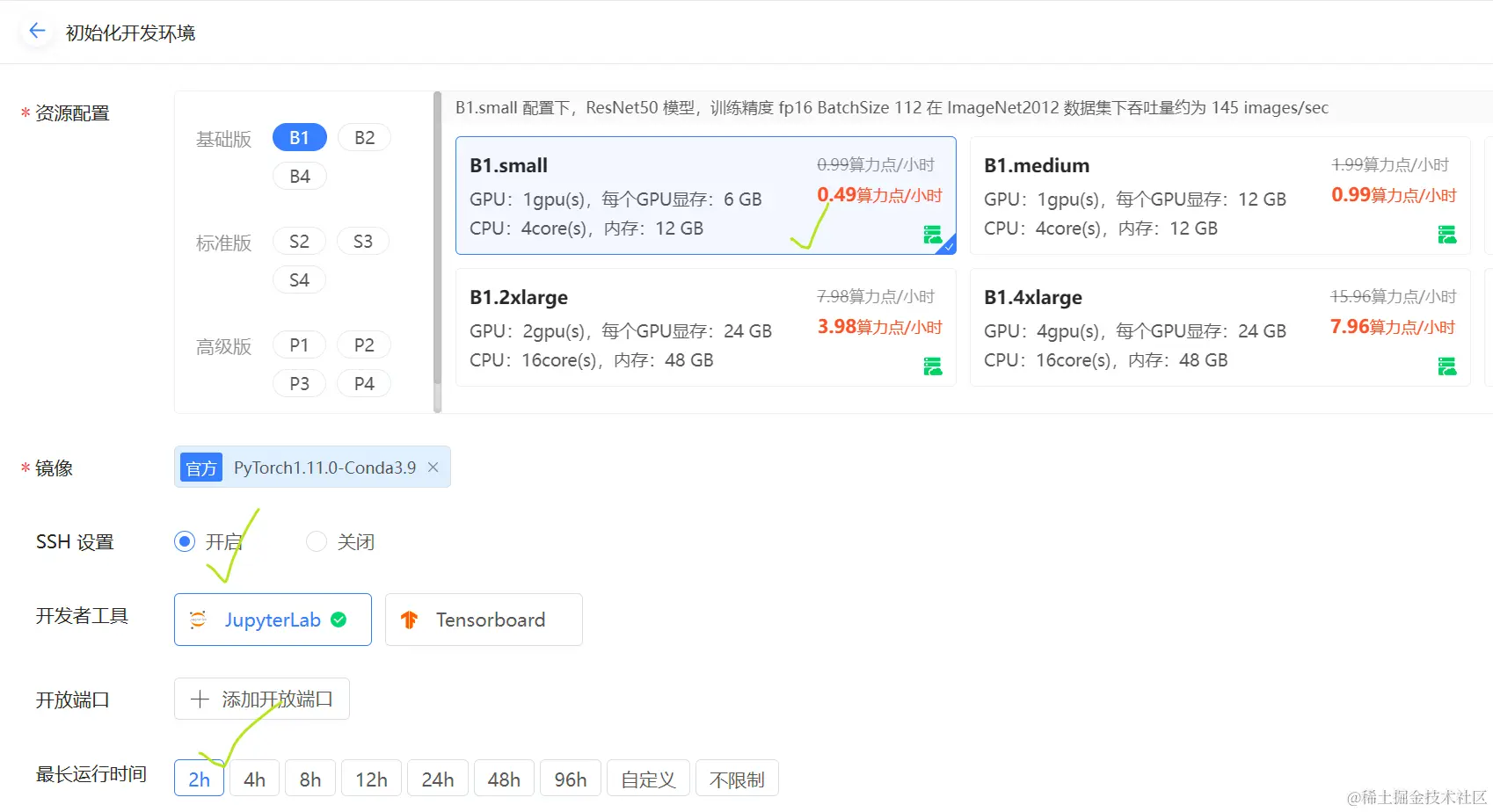Select the S2 standard tier

tap(299, 241)
